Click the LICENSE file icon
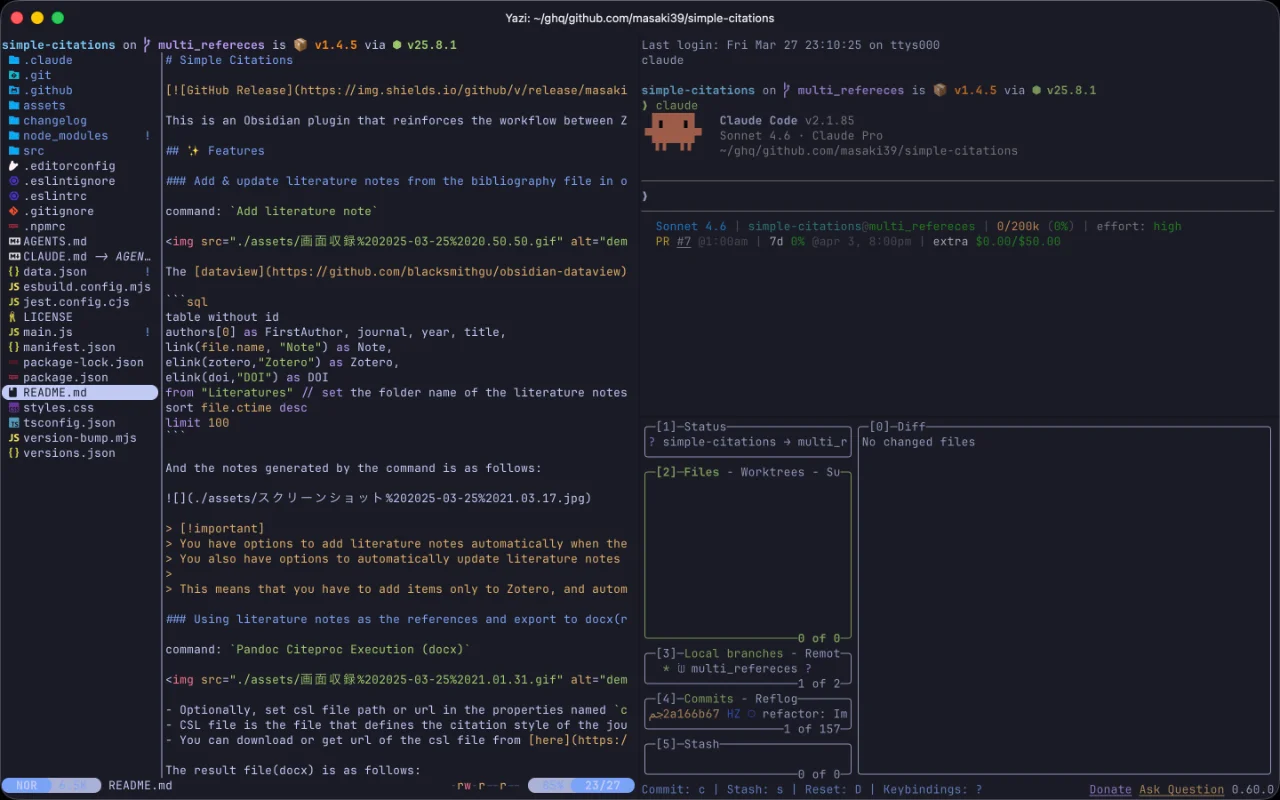 click(x=14, y=317)
